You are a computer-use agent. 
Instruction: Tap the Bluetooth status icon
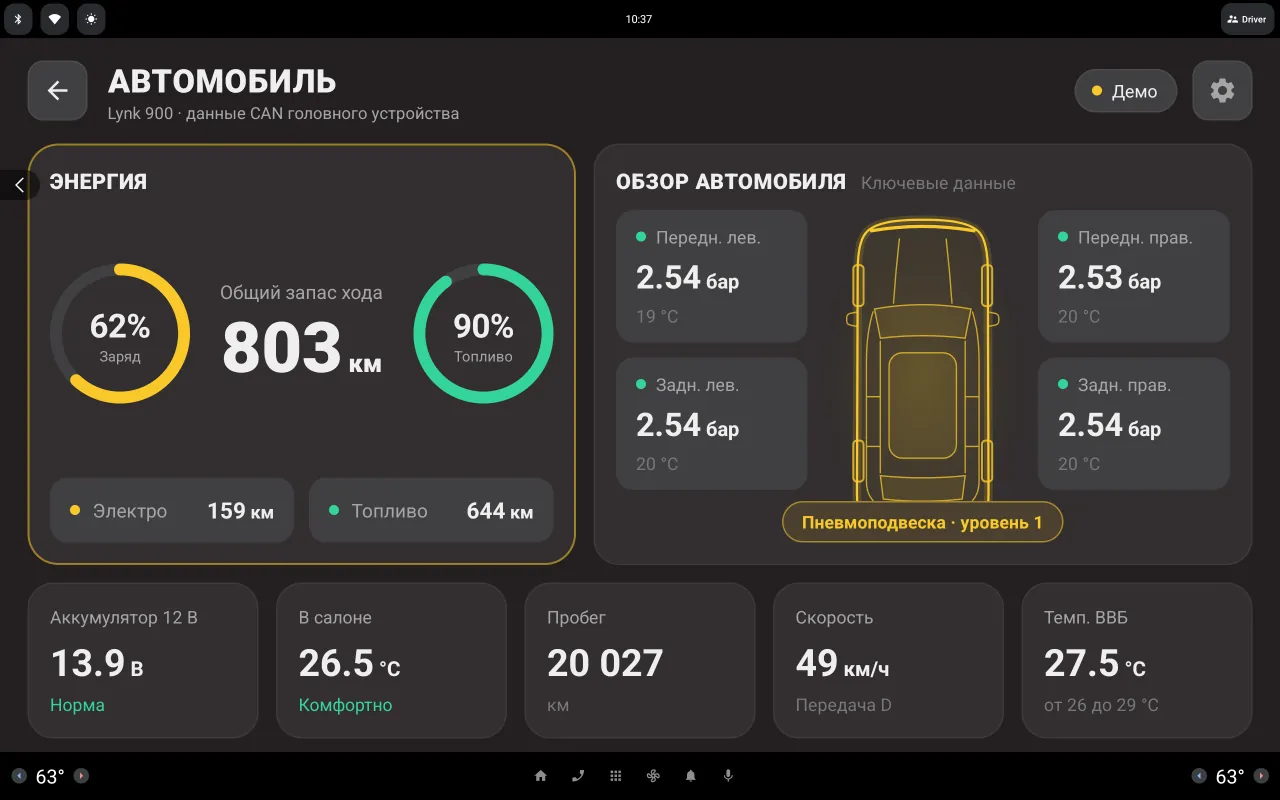pos(18,19)
